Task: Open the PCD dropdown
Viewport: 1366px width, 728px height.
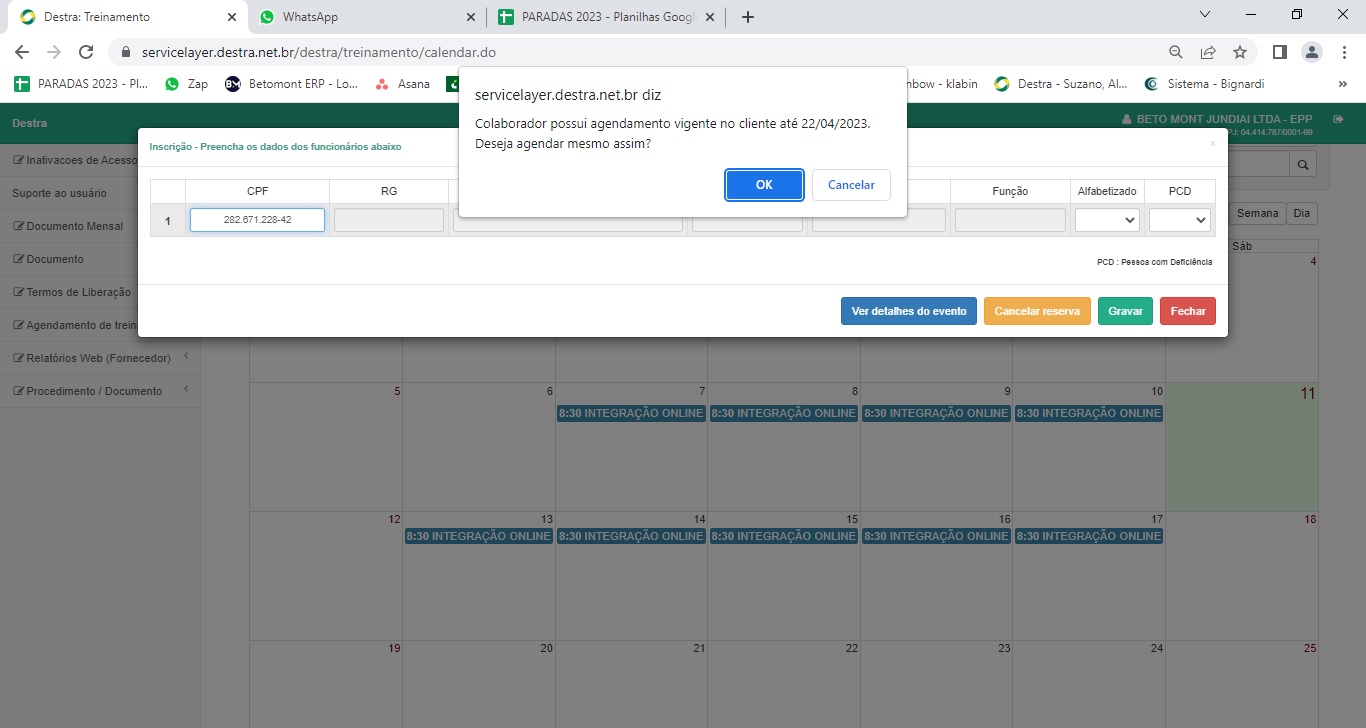Action: tap(1179, 220)
